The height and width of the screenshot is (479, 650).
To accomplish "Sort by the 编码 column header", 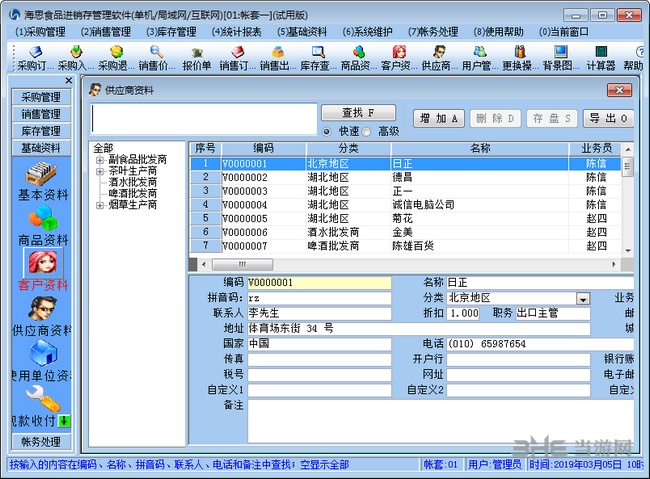I will [264, 148].
